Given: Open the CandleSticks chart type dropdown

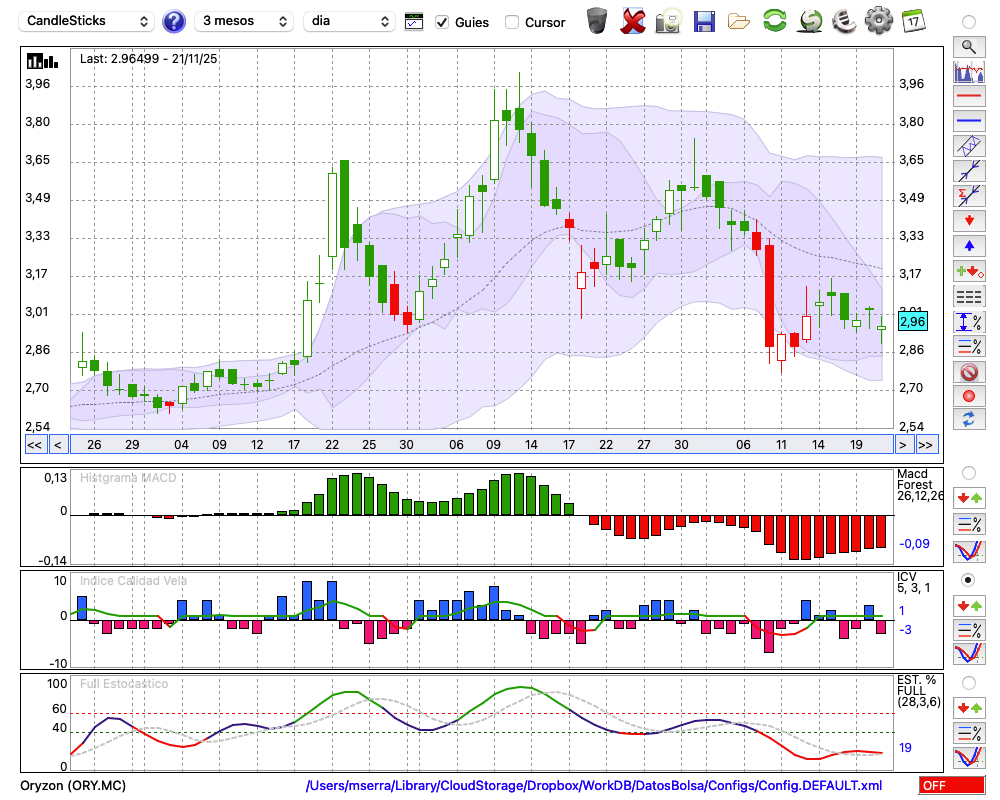Looking at the screenshot, I should (88, 21).
